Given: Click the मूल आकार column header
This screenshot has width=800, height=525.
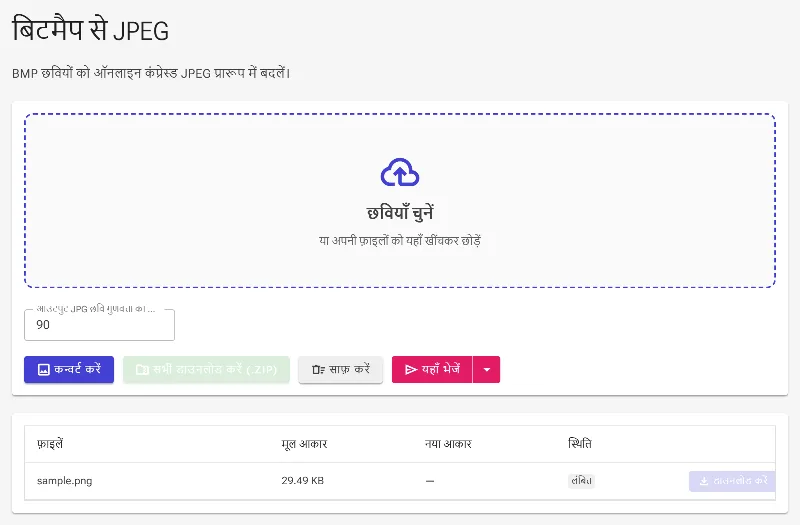Looking at the screenshot, I should [304, 444].
